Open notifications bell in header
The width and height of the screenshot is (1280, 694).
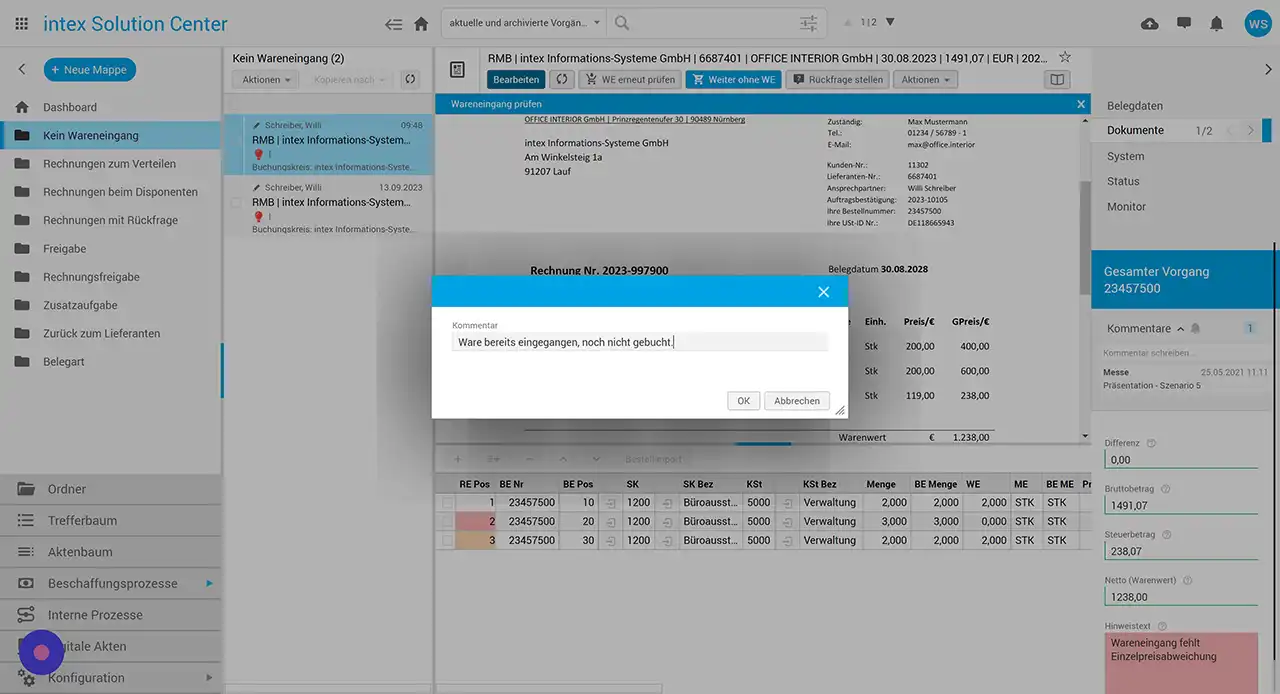(1216, 24)
